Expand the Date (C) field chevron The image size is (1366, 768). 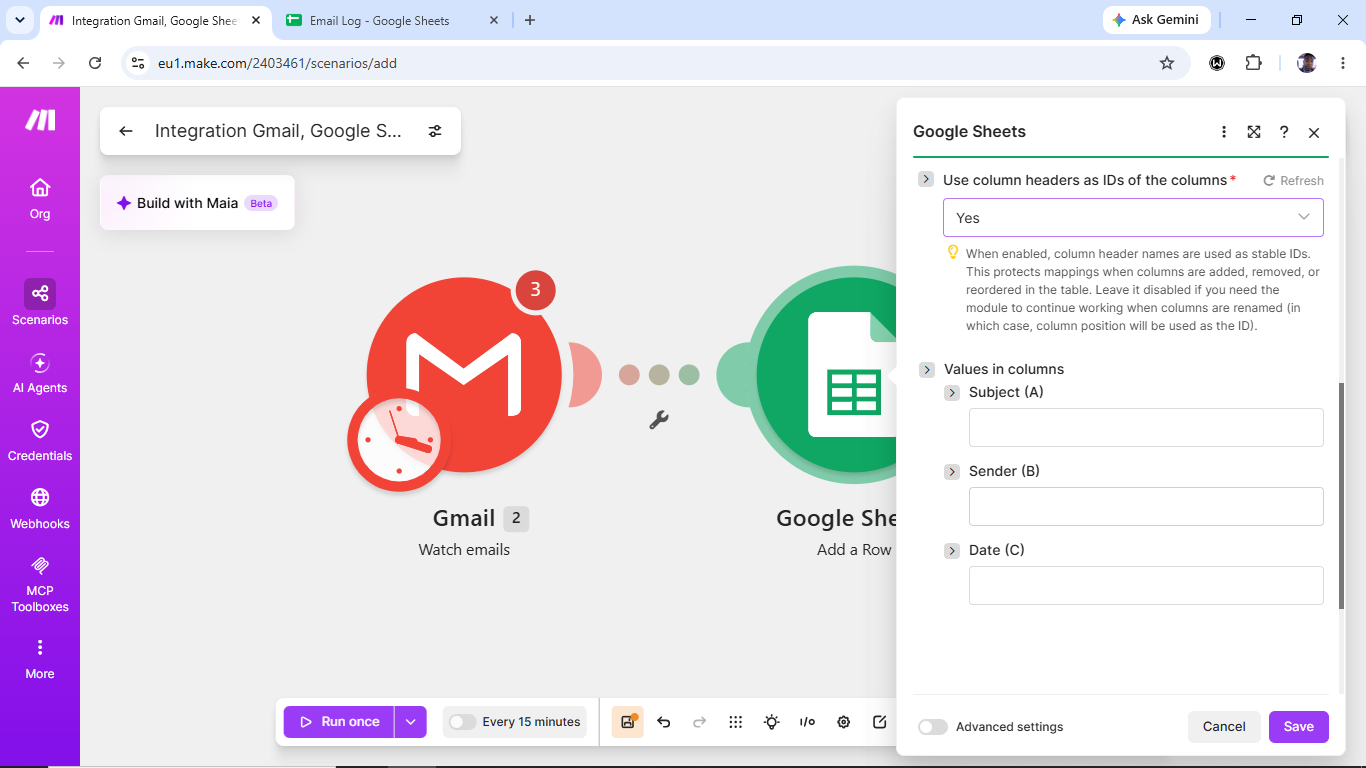coord(952,551)
